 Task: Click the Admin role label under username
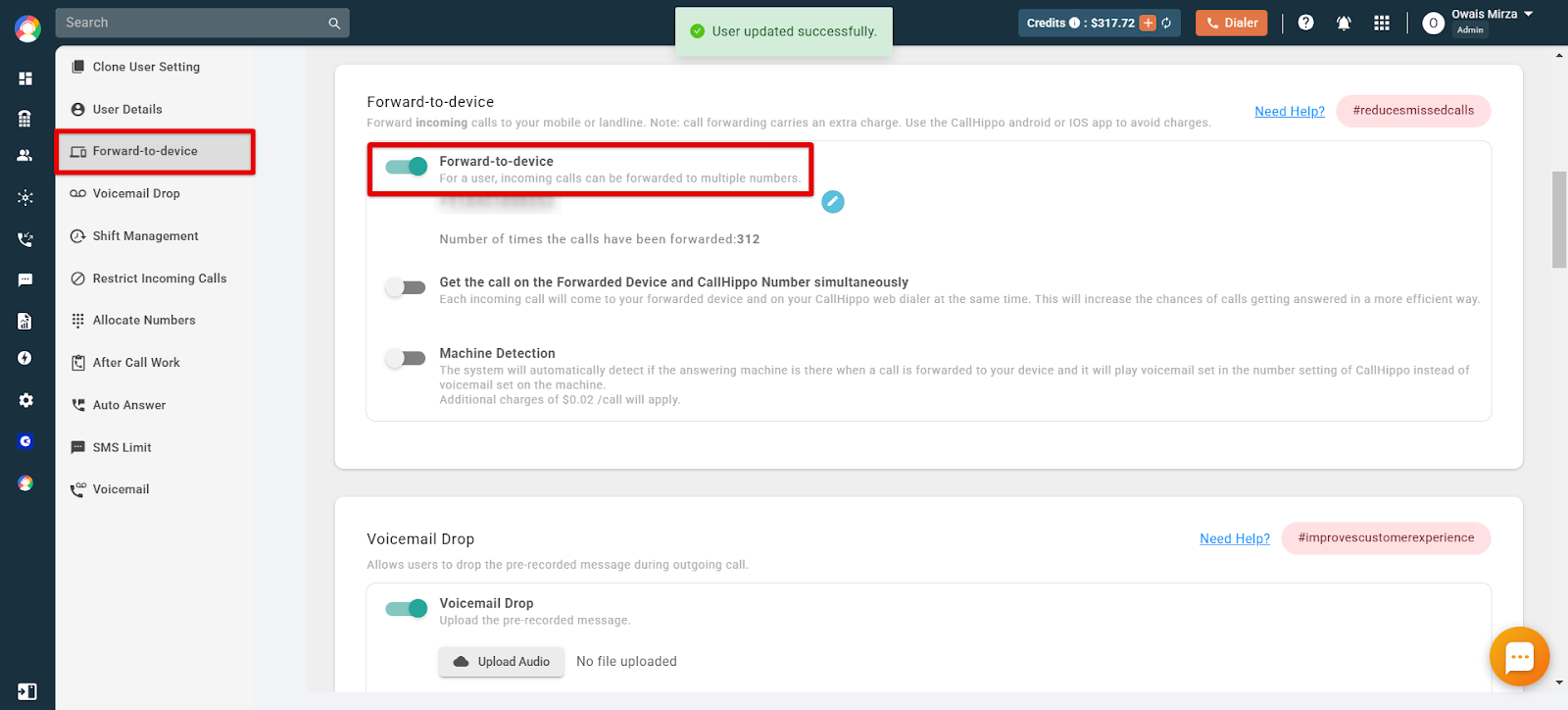coord(1470,30)
